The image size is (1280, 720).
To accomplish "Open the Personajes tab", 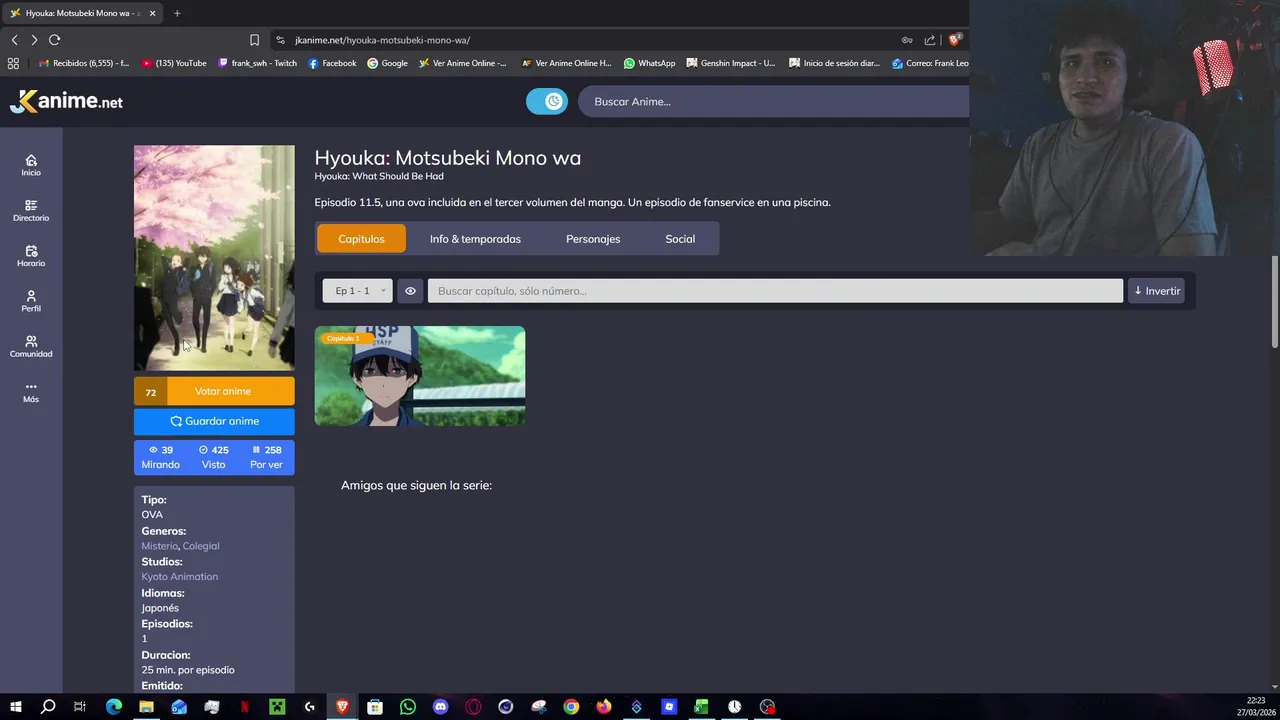I will tap(593, 239).
